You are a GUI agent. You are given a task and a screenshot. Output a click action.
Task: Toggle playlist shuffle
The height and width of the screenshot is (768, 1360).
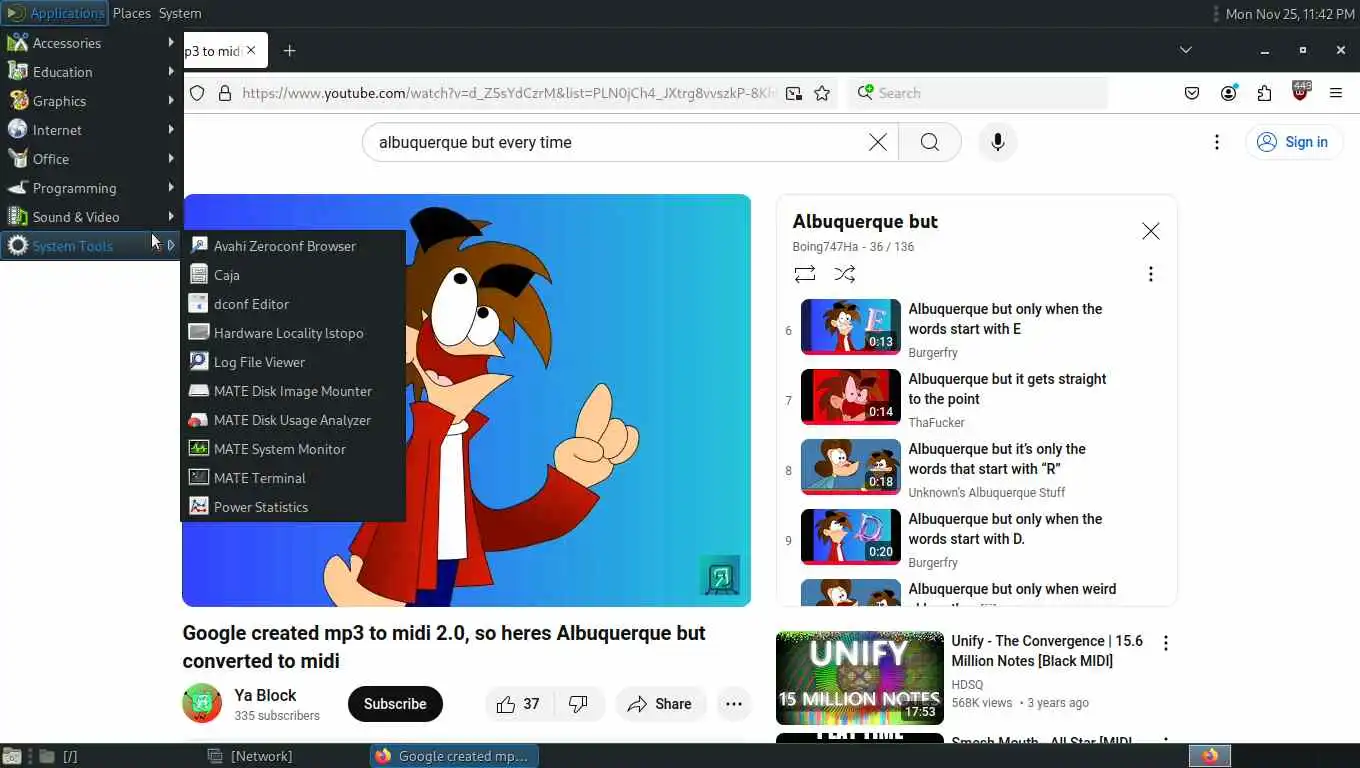[x=845, y=274]
